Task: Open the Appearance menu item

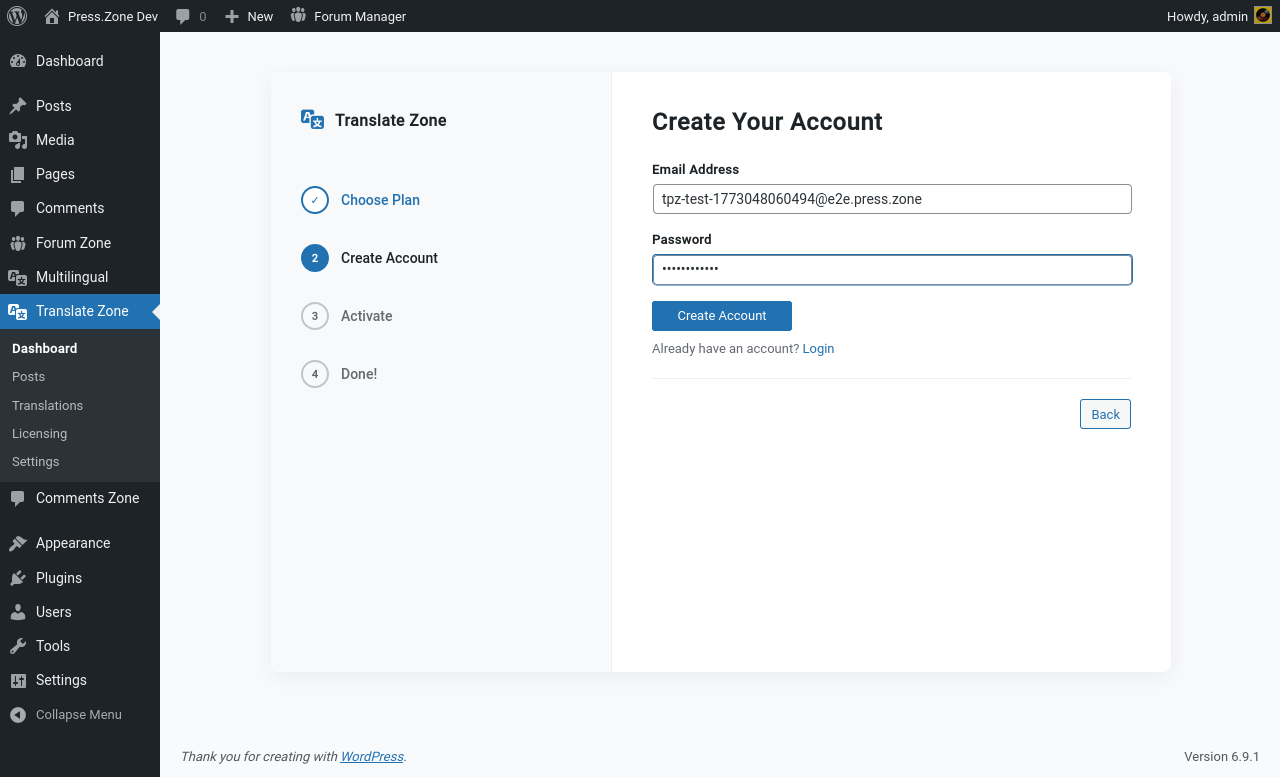Action: pyautogui.click(x=80, y=543)
